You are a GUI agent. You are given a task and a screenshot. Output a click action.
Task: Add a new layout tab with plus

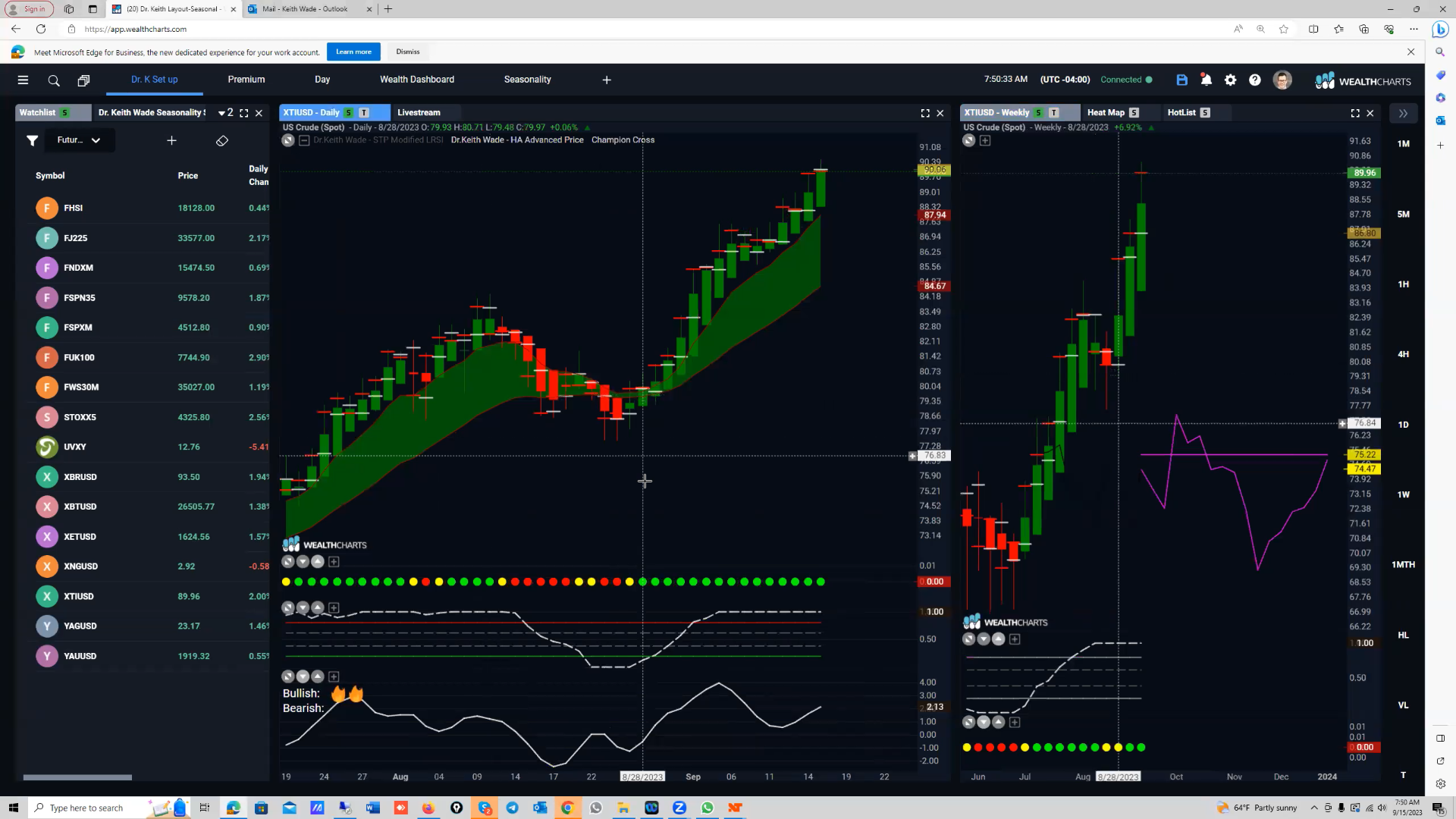pos(607,80)
